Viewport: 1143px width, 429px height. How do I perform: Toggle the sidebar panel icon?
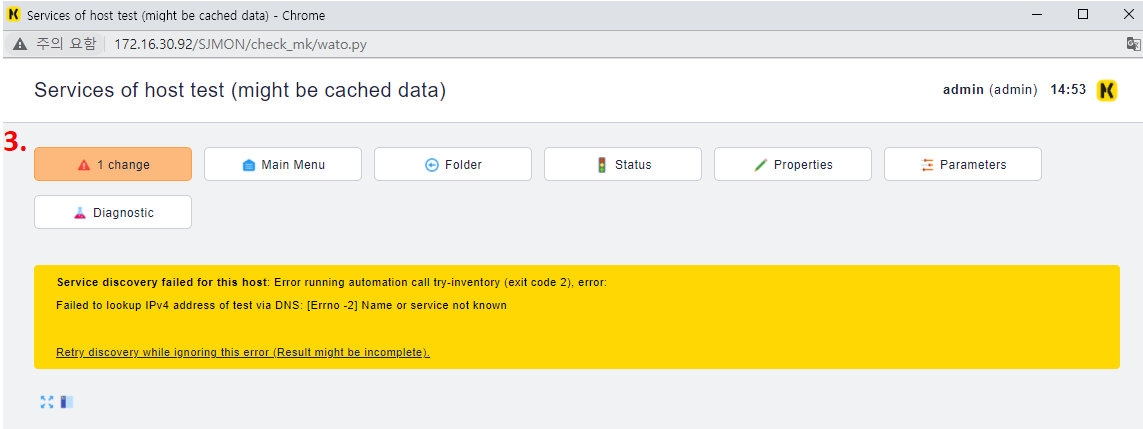(67, 402)
